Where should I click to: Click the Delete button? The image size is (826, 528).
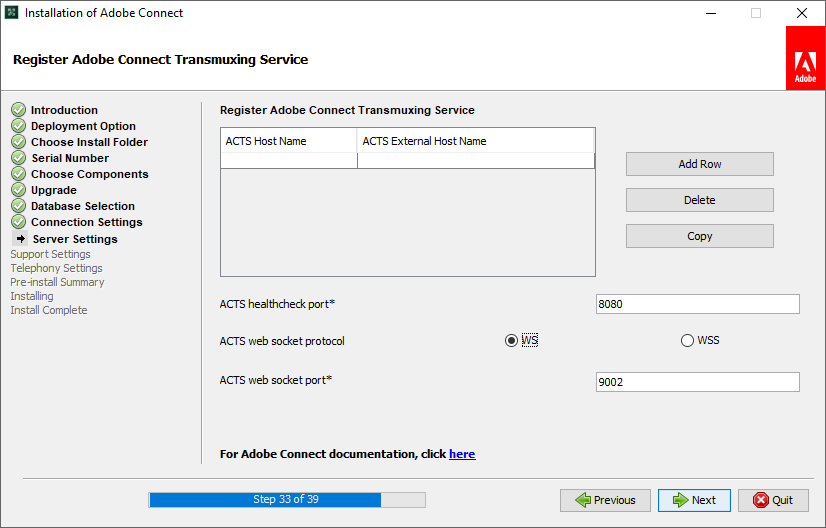(700, 200)
